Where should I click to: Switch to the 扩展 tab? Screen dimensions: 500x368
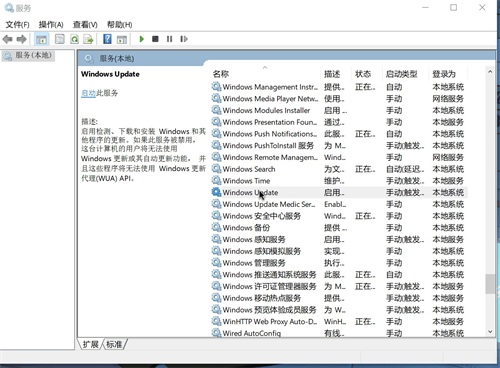click(90, 344)
